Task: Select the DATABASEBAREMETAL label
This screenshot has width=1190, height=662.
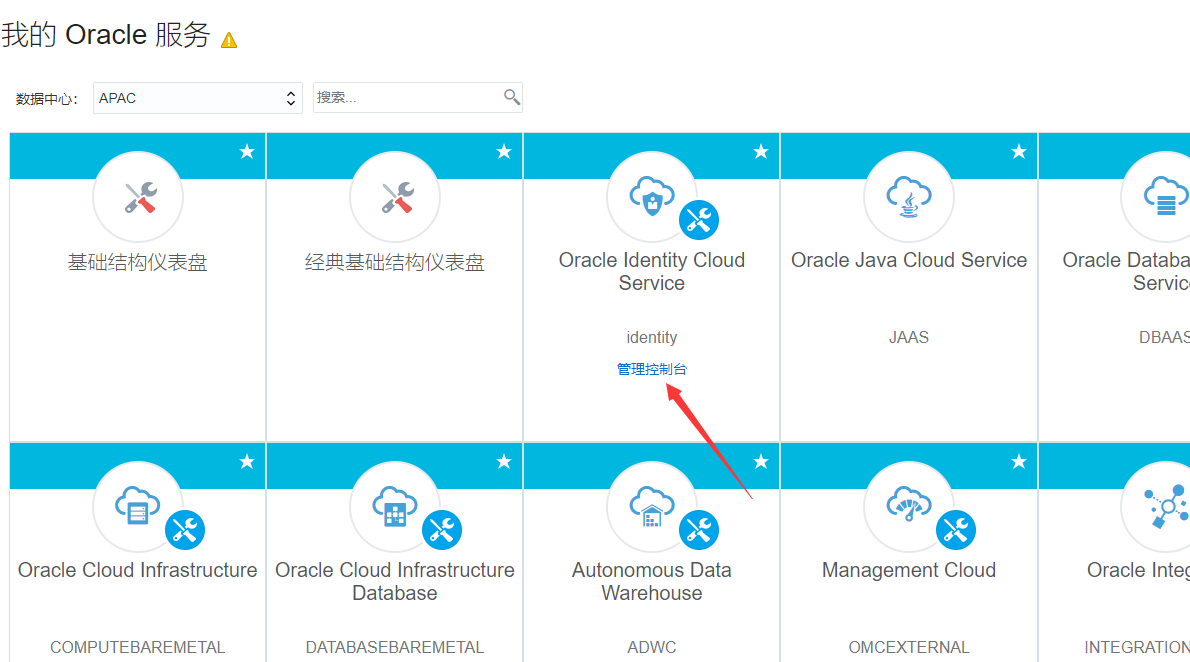Action: (395, 648)
